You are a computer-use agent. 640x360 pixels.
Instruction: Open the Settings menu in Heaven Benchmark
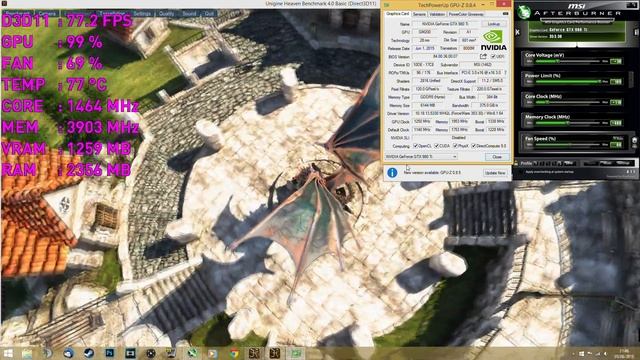142,13
